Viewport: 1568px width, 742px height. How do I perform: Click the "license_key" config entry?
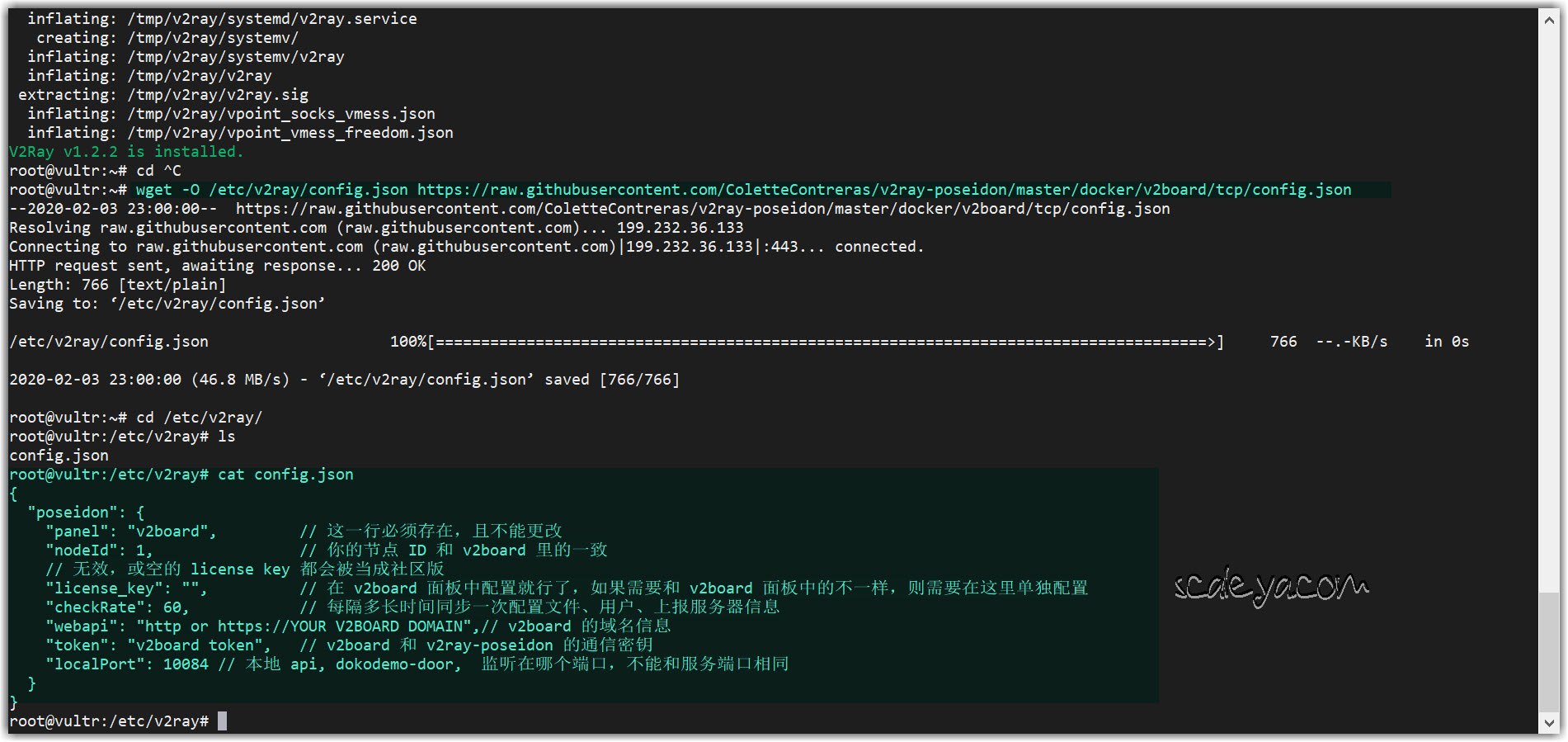tap(126, 588)
